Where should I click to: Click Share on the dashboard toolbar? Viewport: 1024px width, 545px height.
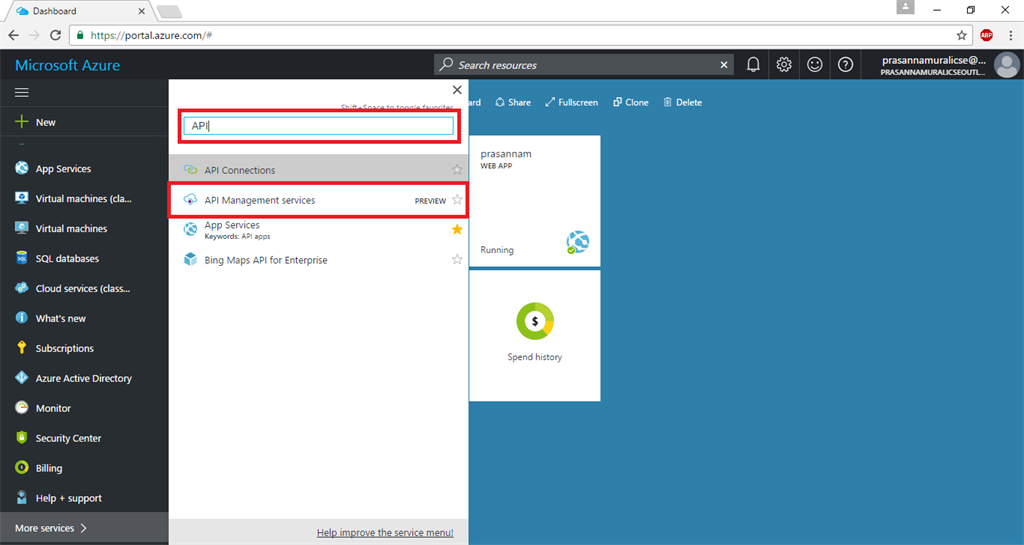513,102
